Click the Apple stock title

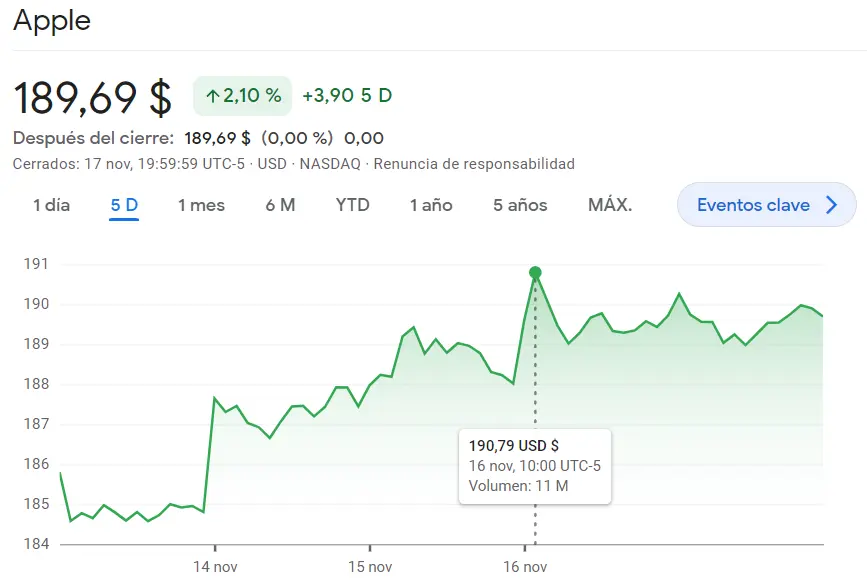coord(50,20)
